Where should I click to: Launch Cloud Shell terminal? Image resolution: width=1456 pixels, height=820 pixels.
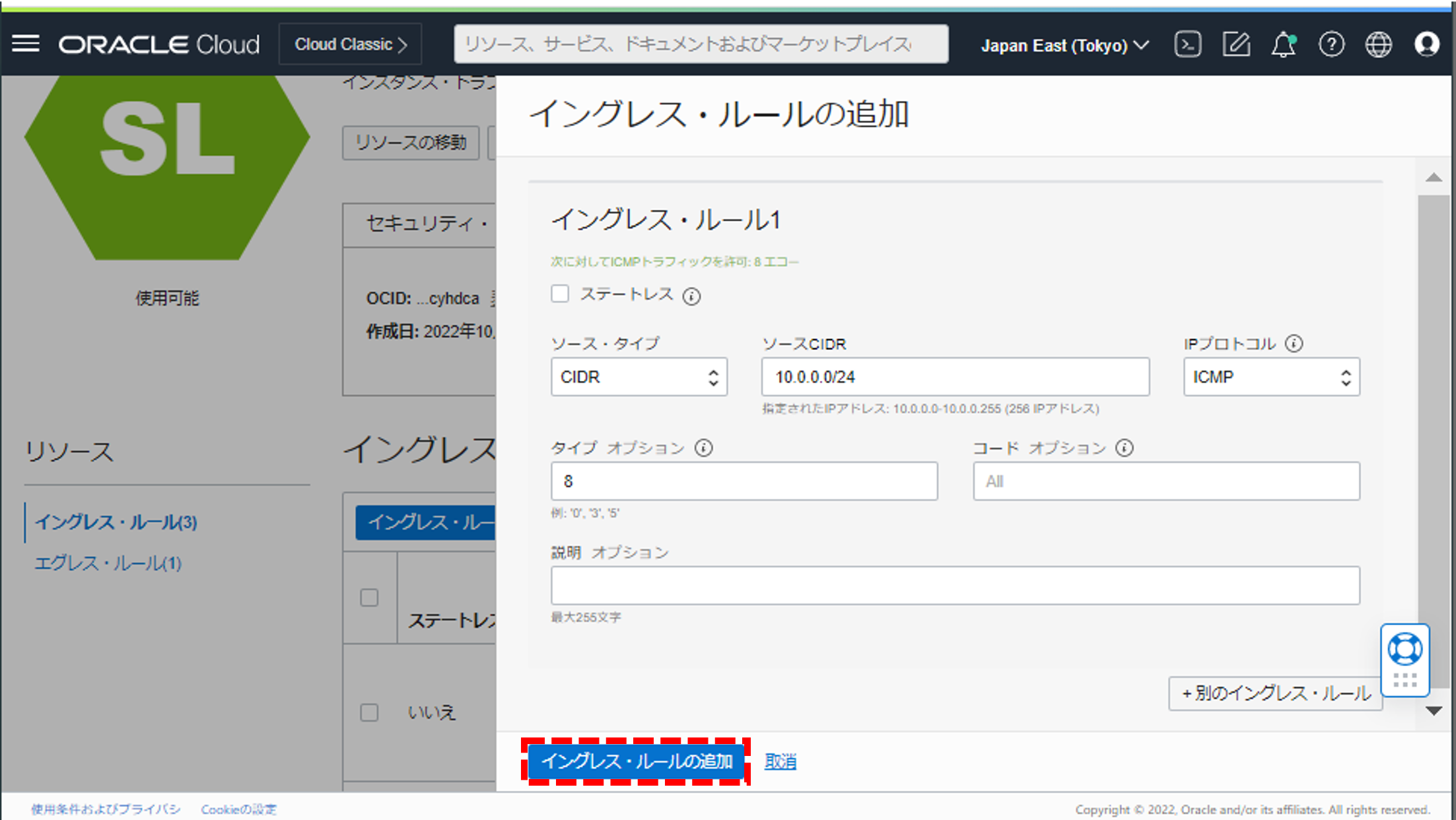[1188, 44]
